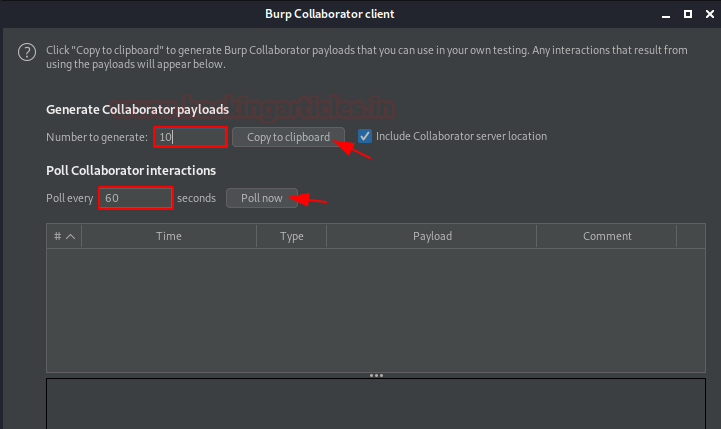
Task: Click the help question mark icon
Action: [27, 52]
